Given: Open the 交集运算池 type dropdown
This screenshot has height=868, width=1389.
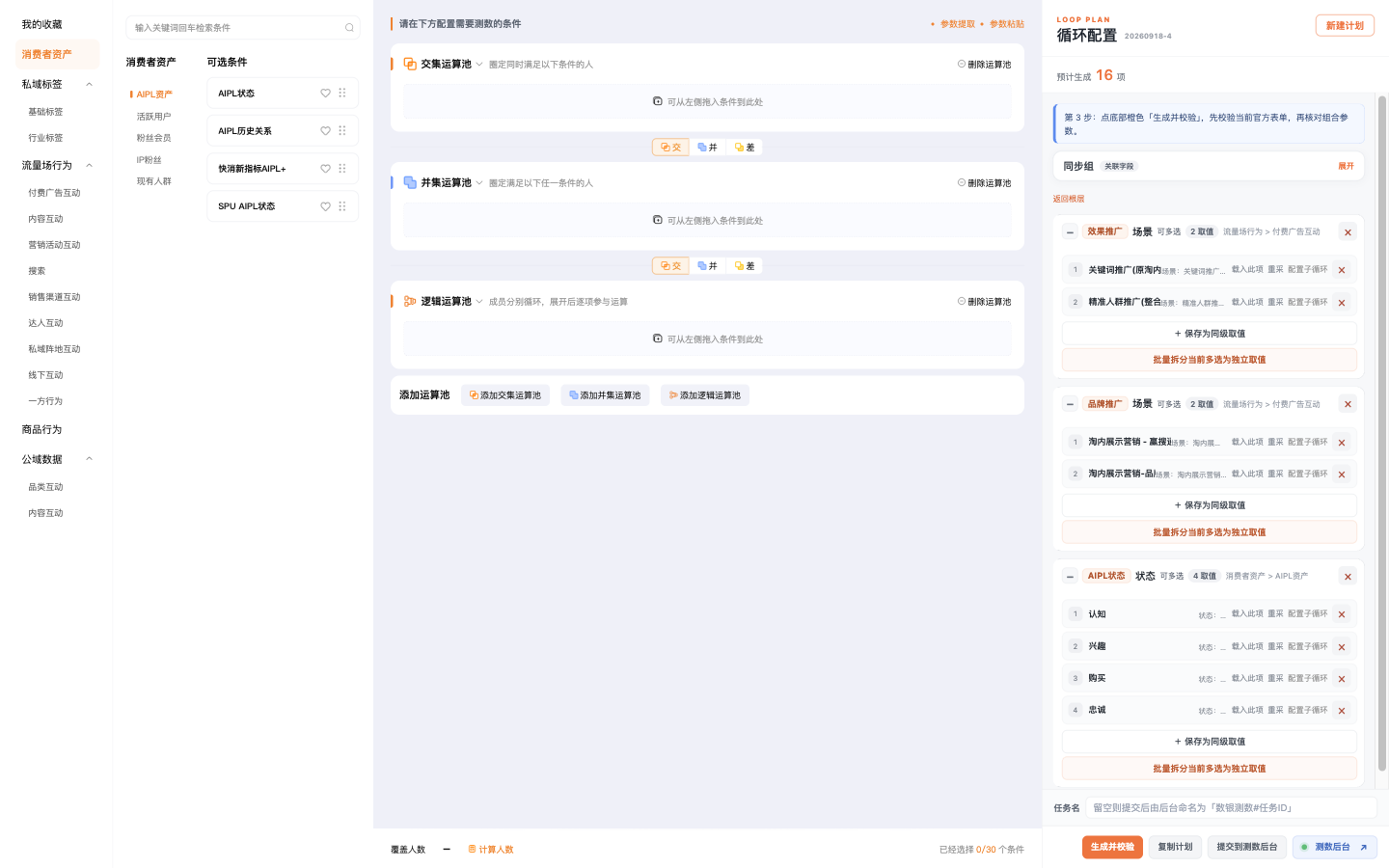Looking at the screenshot, I should [x=479, y=65].
